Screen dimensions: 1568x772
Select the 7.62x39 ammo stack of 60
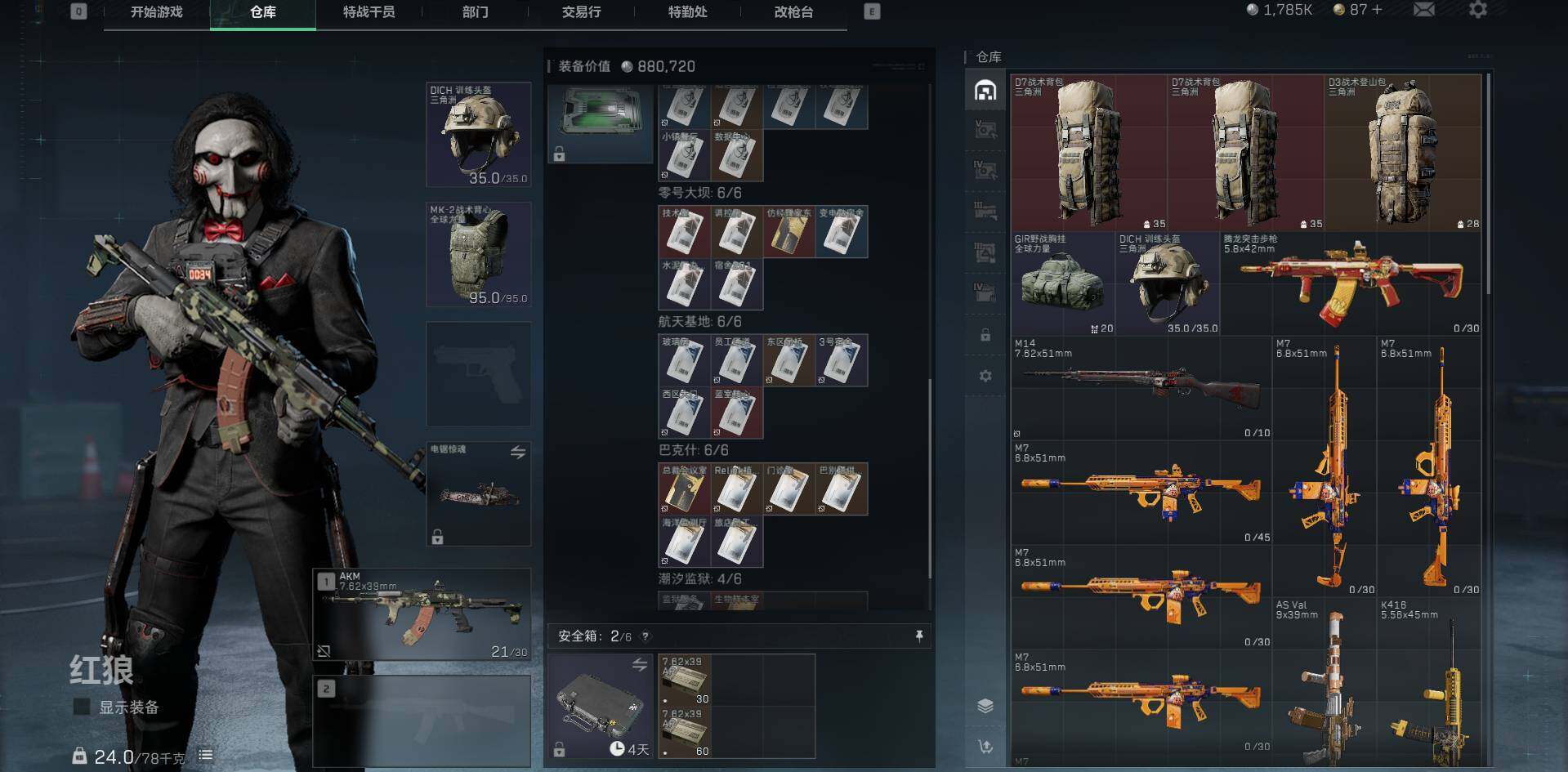point(685,732)
